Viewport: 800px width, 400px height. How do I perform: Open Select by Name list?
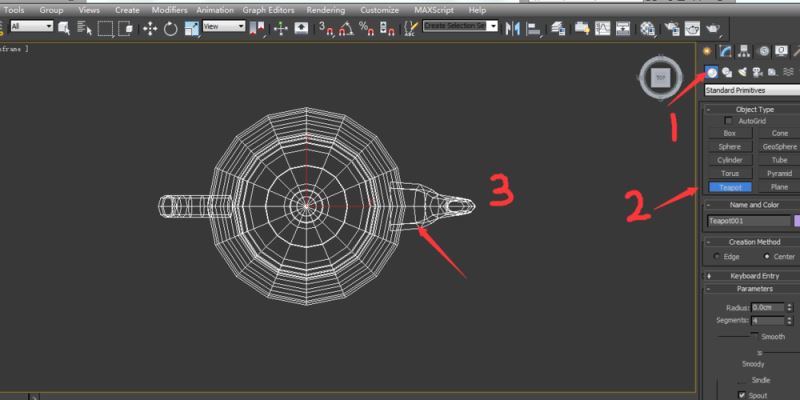coord(85,28)
